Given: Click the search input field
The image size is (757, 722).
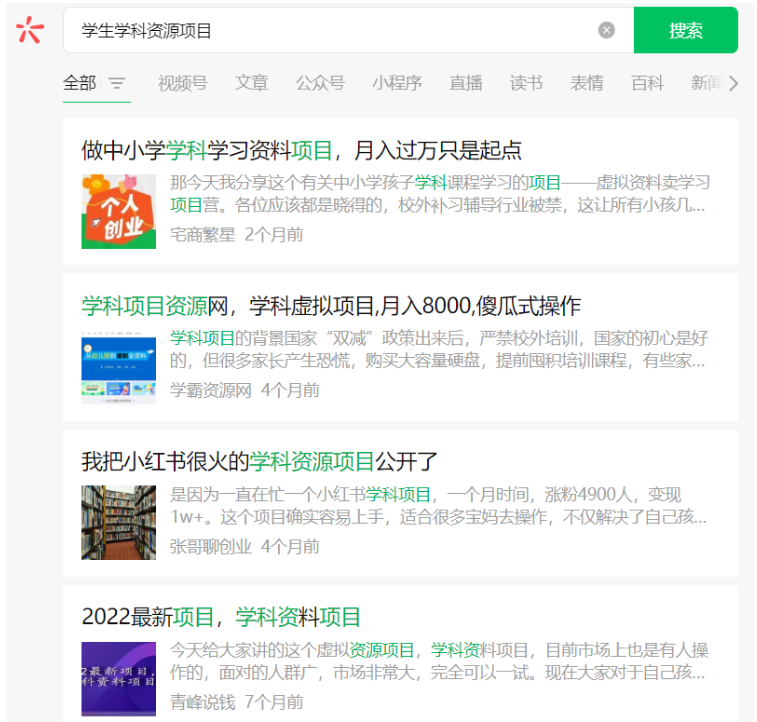Looking at the screenshot, I should click(x=330, y=30).
